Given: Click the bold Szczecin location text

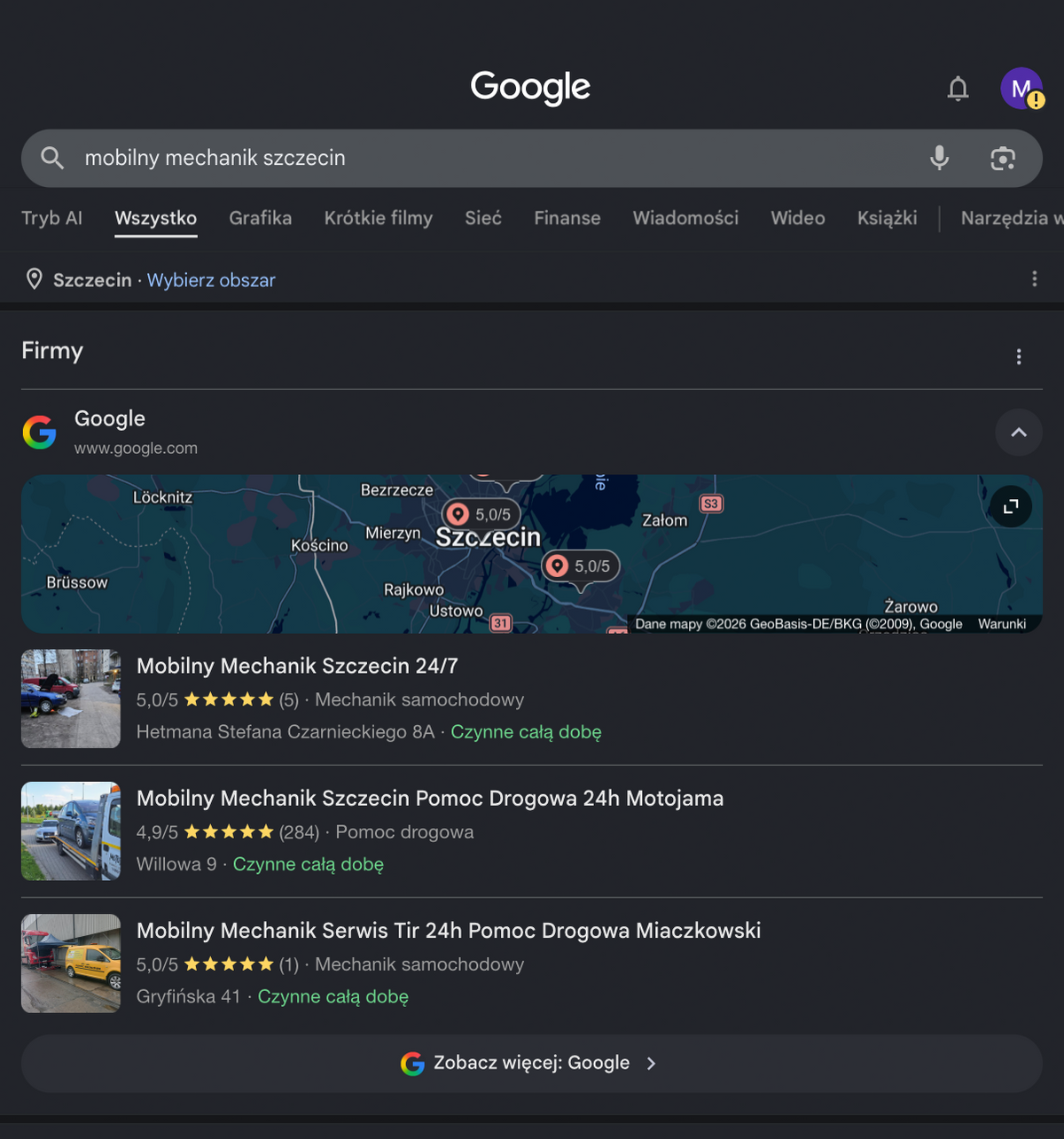Looking at the screenshot, I should [92, 280].
